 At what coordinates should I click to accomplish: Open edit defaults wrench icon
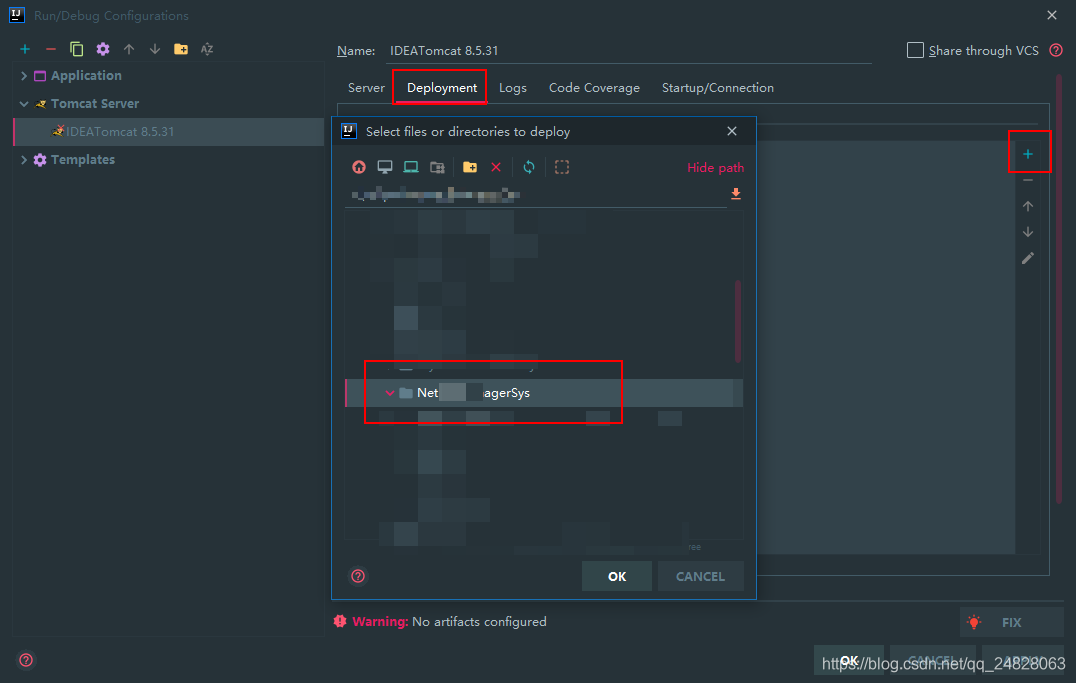pos(103,49)
